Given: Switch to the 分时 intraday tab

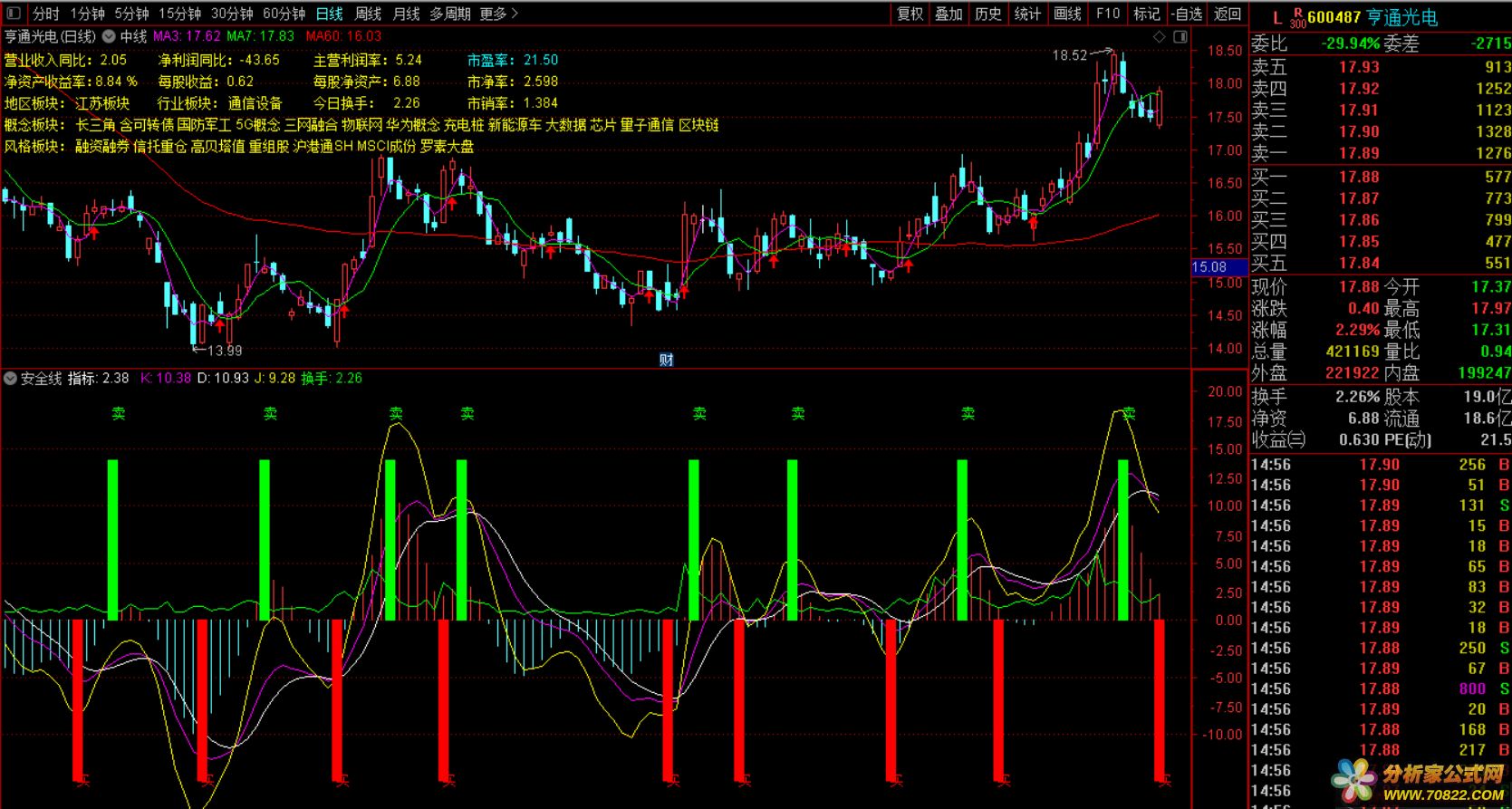Looking at the screenshot, I should coord(45,14).
